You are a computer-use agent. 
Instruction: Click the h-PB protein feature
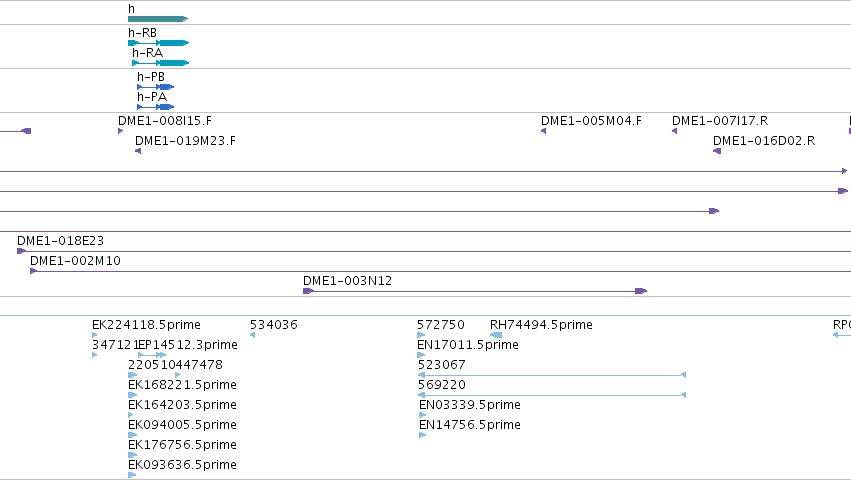coord(156,87)
